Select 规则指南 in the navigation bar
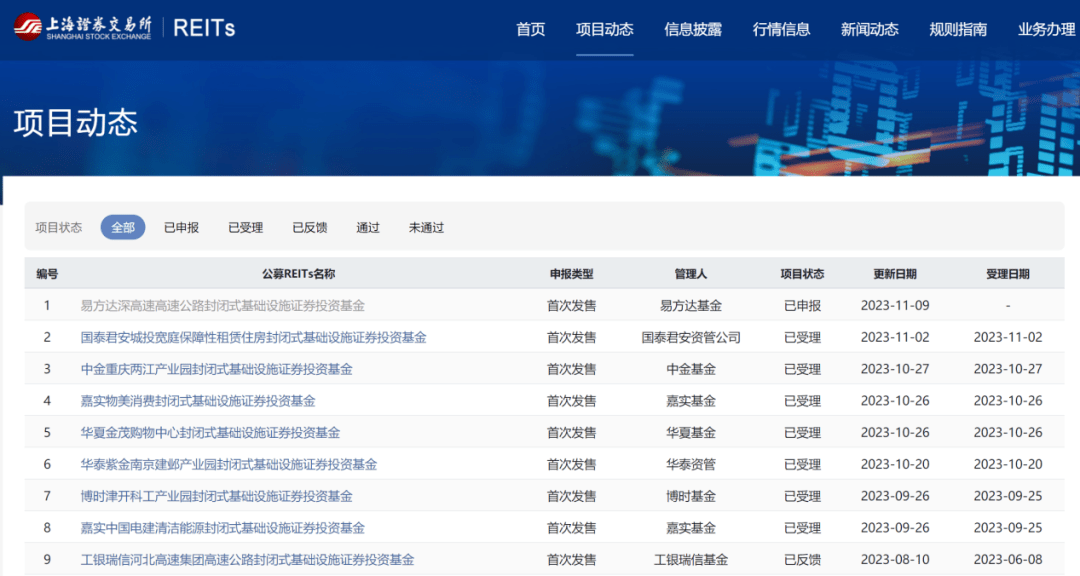This screenshot has width=1080, height=576. pyautogui.click(x=957, y=29)
